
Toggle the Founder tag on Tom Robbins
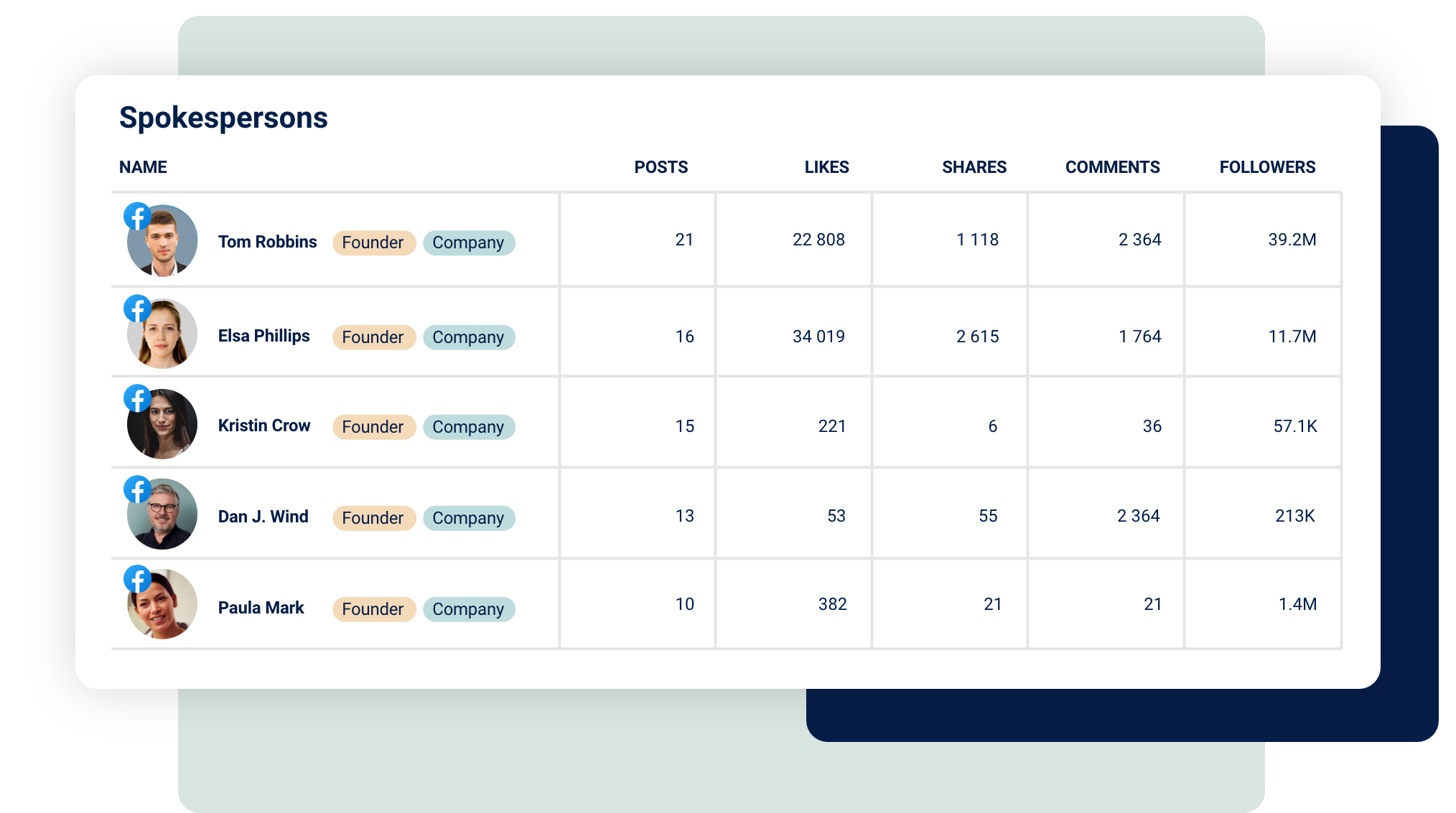click(x=373, y=243)
